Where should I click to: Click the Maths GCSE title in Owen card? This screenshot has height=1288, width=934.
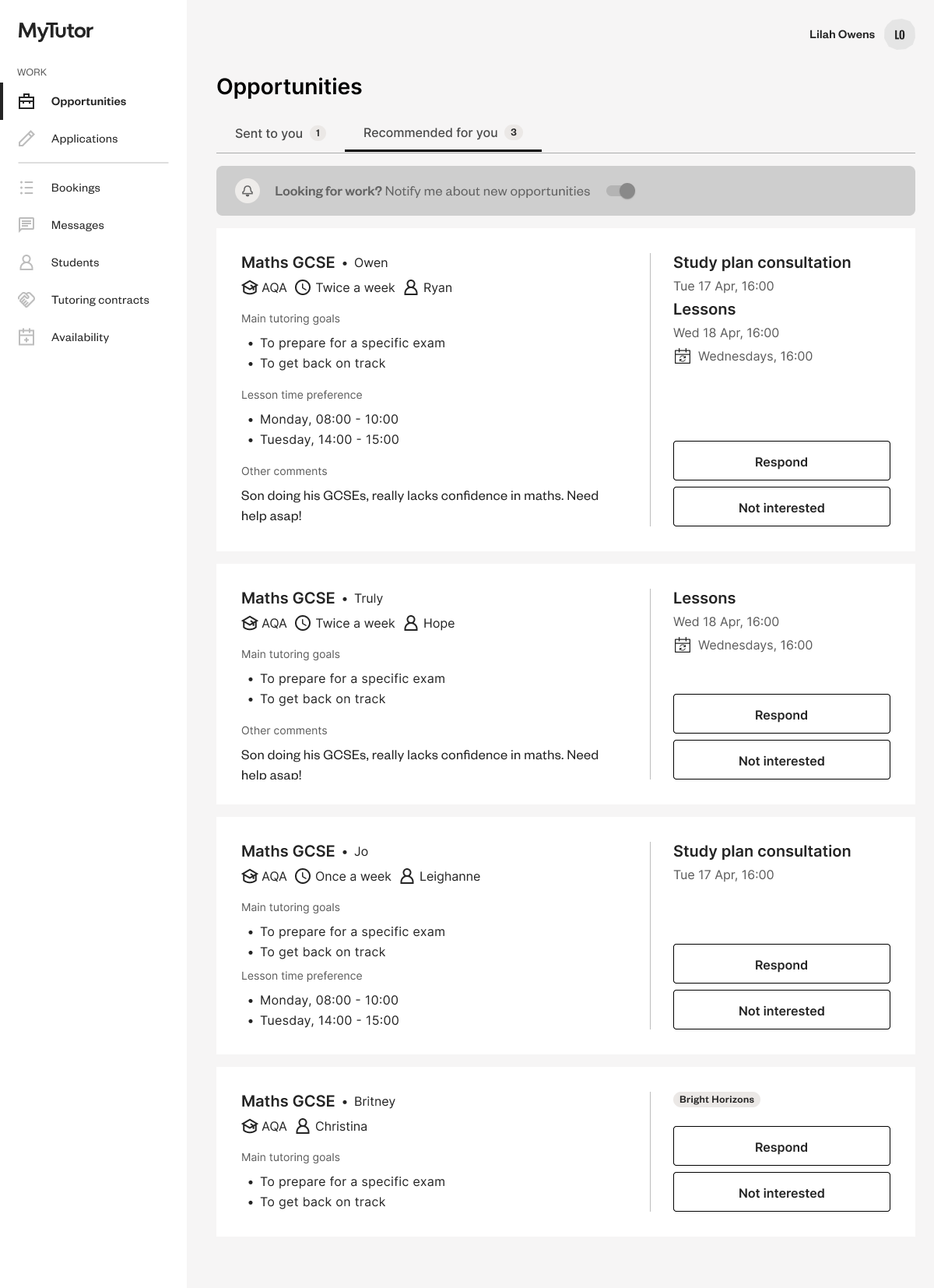tap(288, 262)
